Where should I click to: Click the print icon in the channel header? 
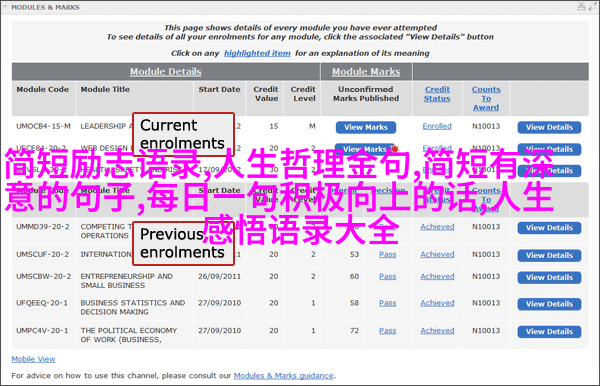[581, 7]
